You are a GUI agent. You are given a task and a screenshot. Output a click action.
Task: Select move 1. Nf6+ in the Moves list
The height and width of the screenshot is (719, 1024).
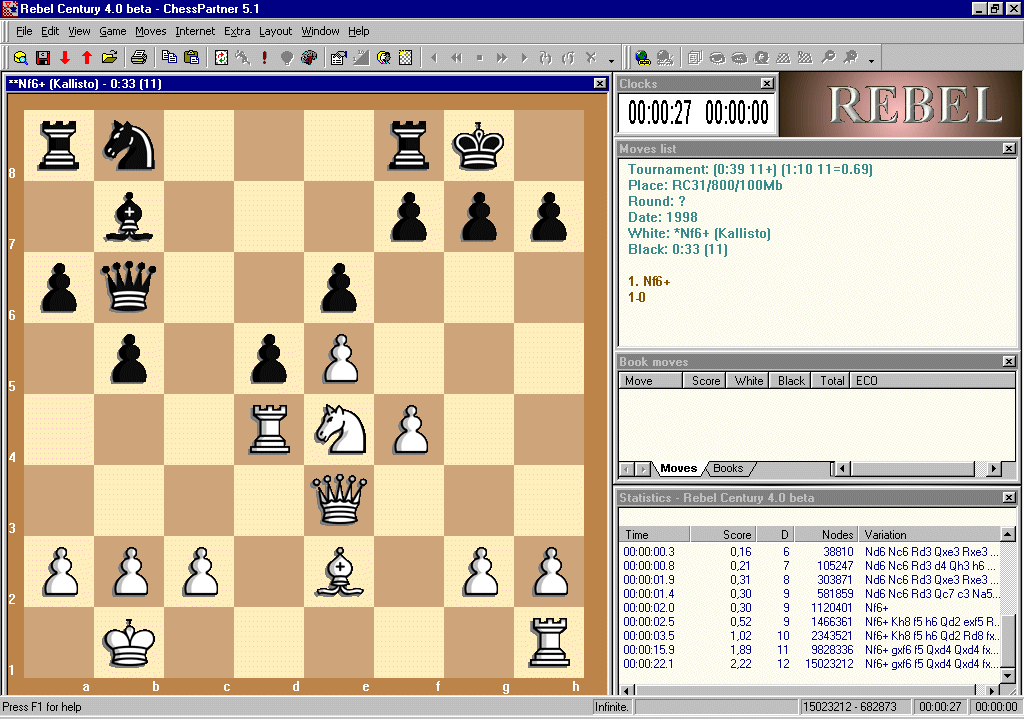click(649, 281)
